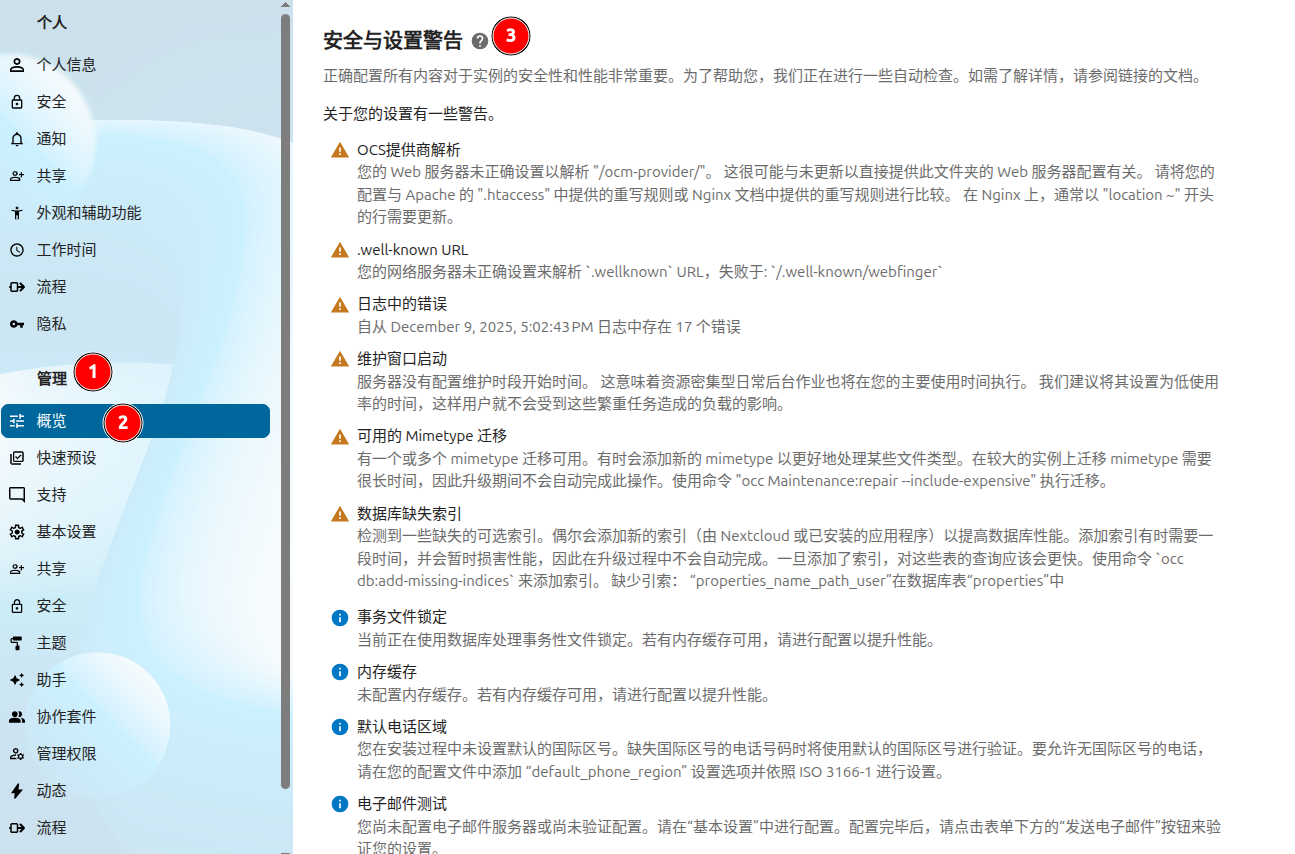Open the 概览 admin overview page

click(52, 421)
